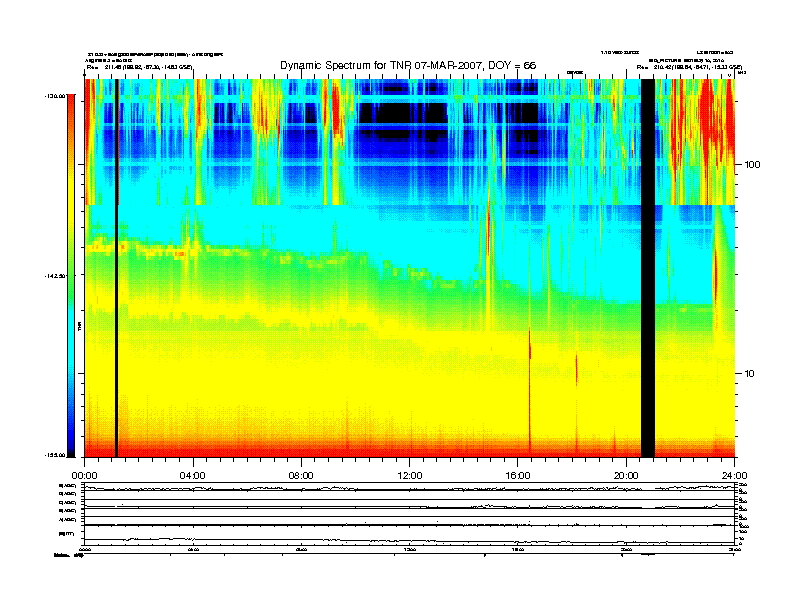The image size is (792, 612).
Task: Click the 16:00 label on the main time axis
Action: (518, 476)
